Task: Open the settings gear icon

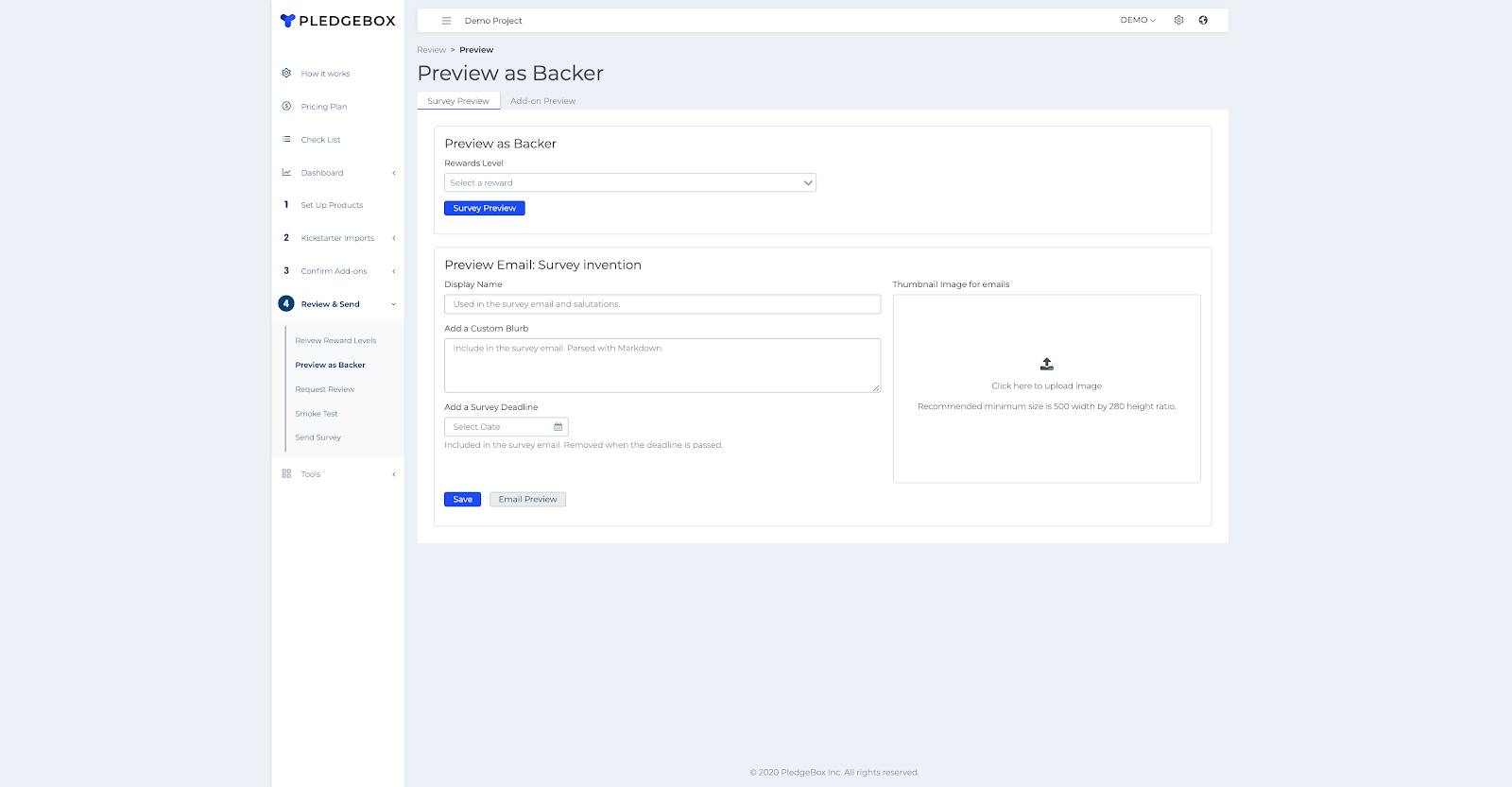Action: point(1178,20)
